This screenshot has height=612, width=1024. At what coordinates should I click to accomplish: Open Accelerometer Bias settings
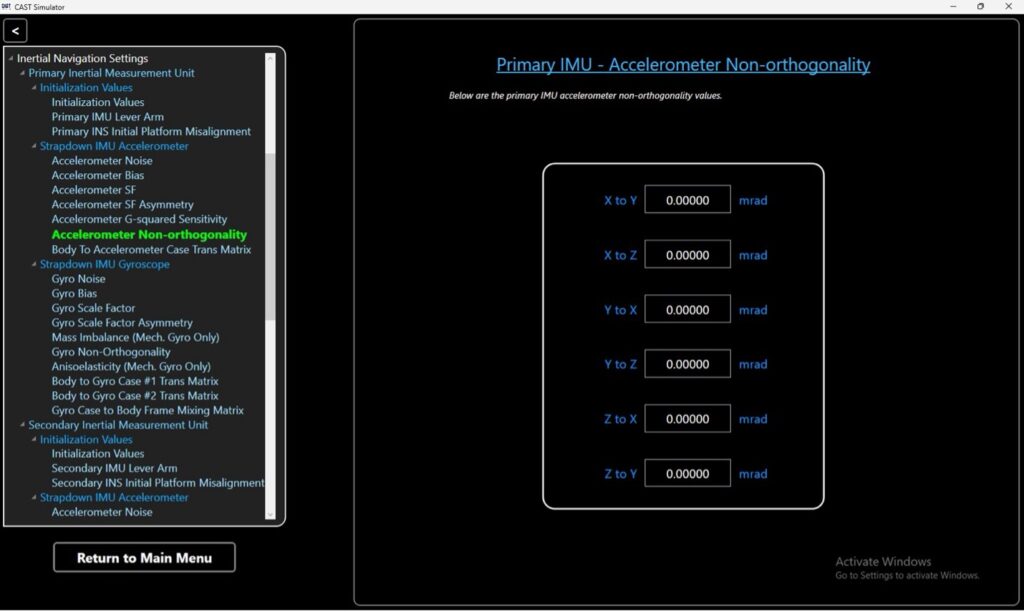(x=97, y=175)
